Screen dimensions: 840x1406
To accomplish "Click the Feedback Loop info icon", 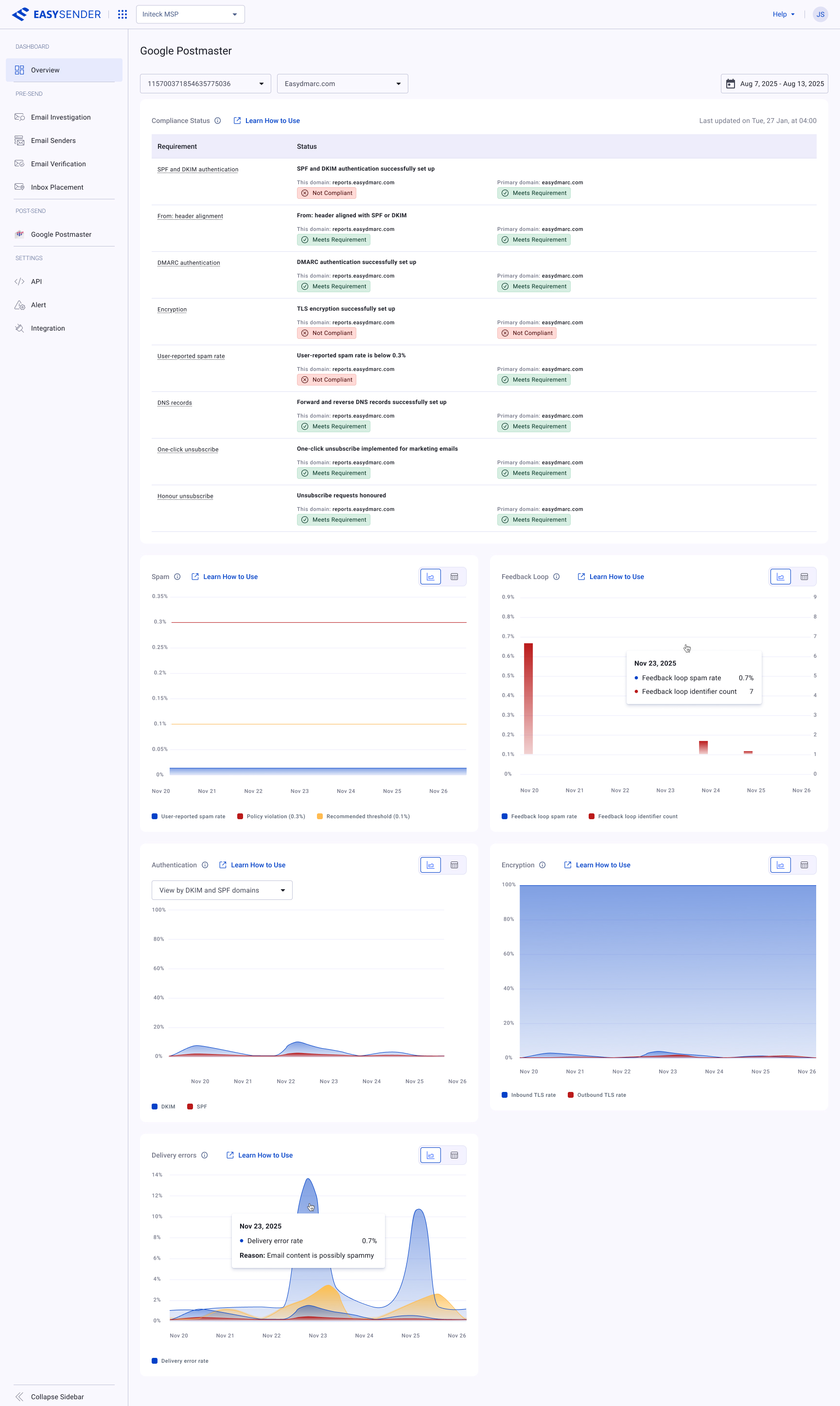I will tap(557, 577).
